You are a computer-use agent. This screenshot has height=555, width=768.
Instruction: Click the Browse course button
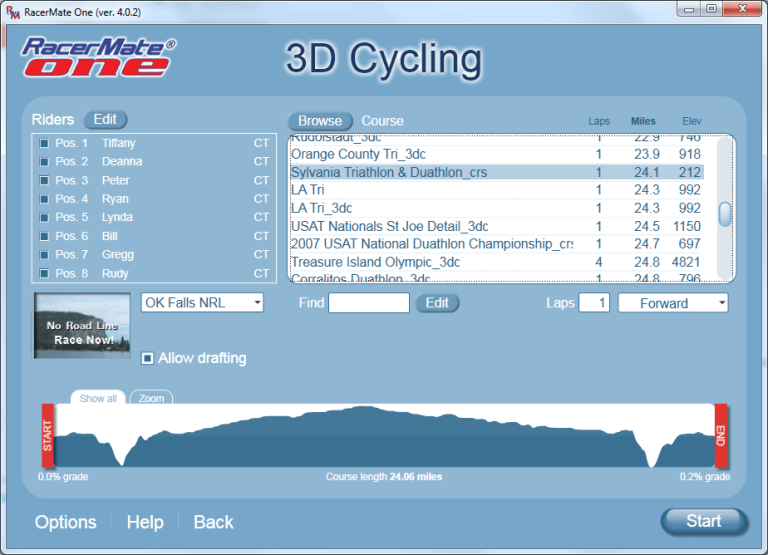(320, 121)
